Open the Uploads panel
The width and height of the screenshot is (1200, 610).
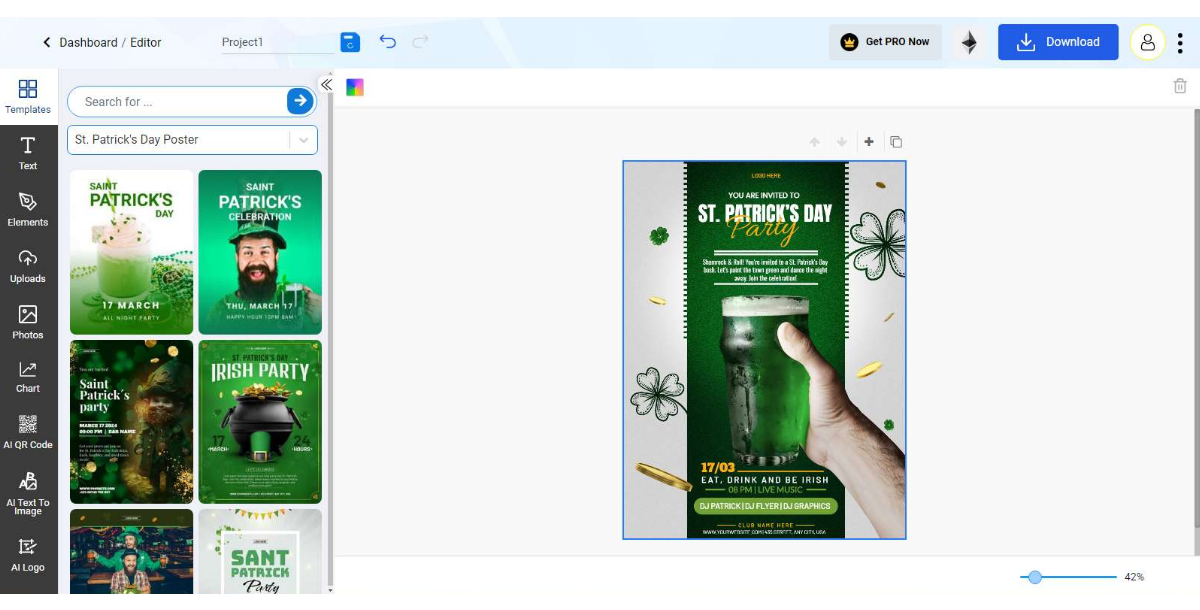[x=28, y=266]
